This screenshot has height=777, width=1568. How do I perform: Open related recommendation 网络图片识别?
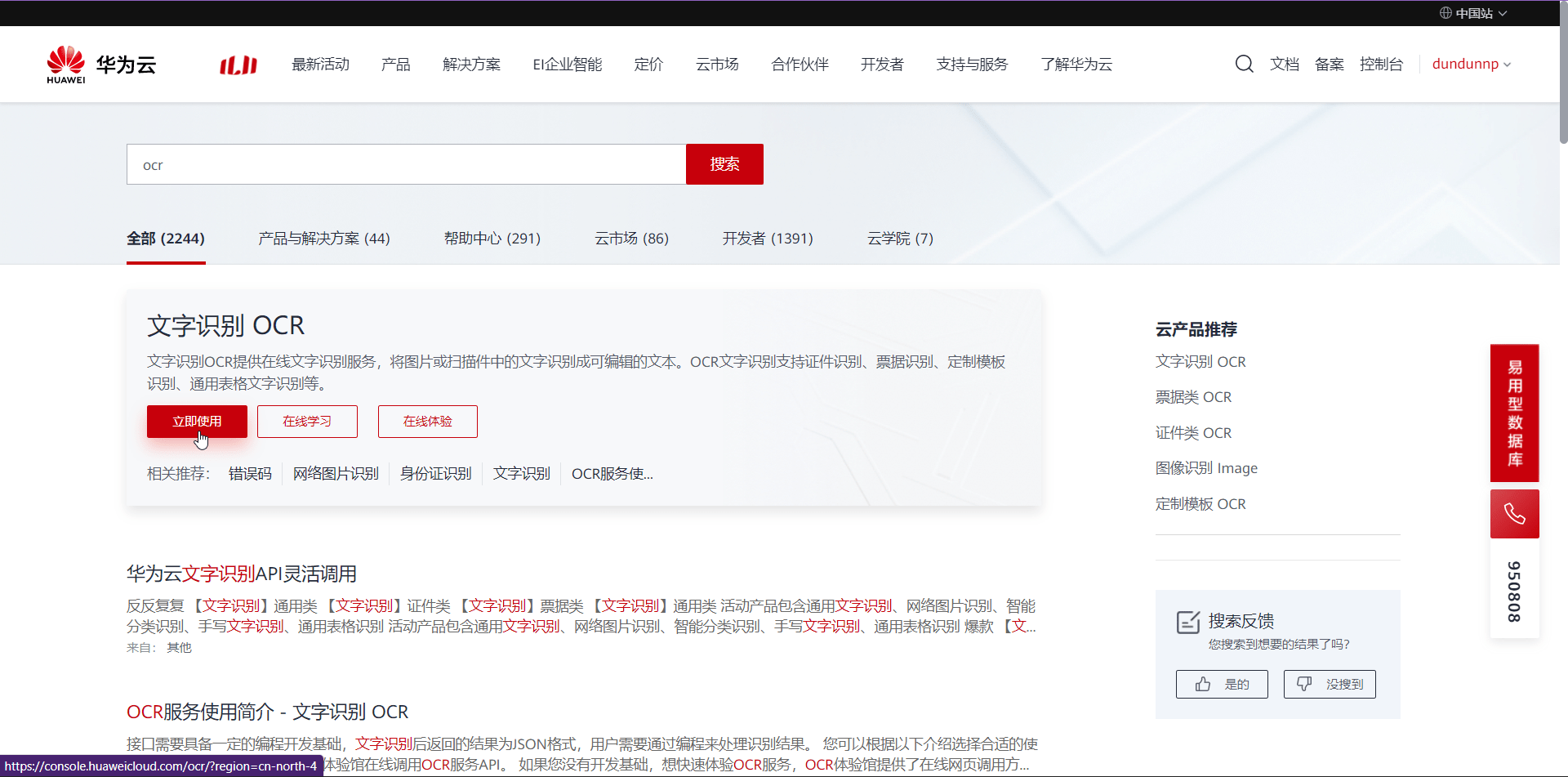tap(336, 474)
